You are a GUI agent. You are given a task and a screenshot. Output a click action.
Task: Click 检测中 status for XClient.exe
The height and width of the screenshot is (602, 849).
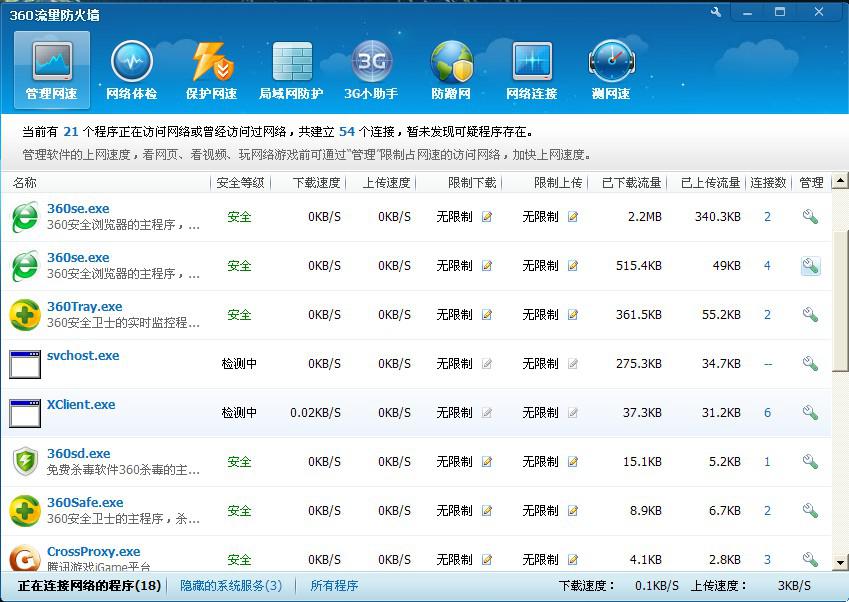(x=239, y=413)
